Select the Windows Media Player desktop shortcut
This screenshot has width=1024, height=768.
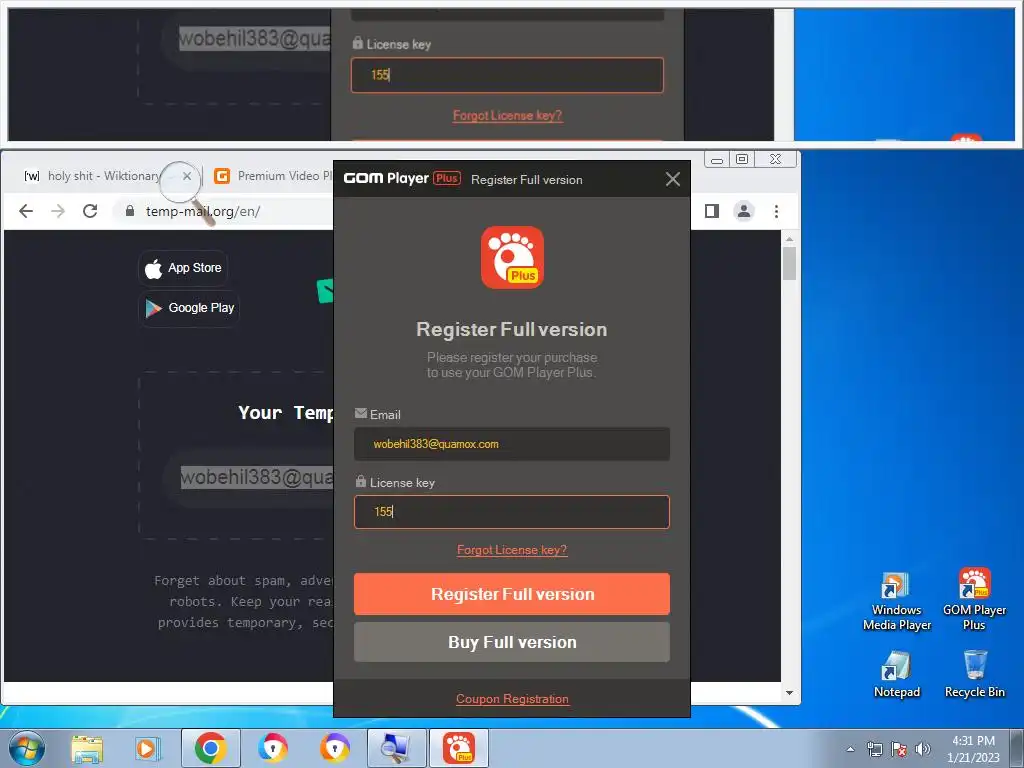pos(897,601)
